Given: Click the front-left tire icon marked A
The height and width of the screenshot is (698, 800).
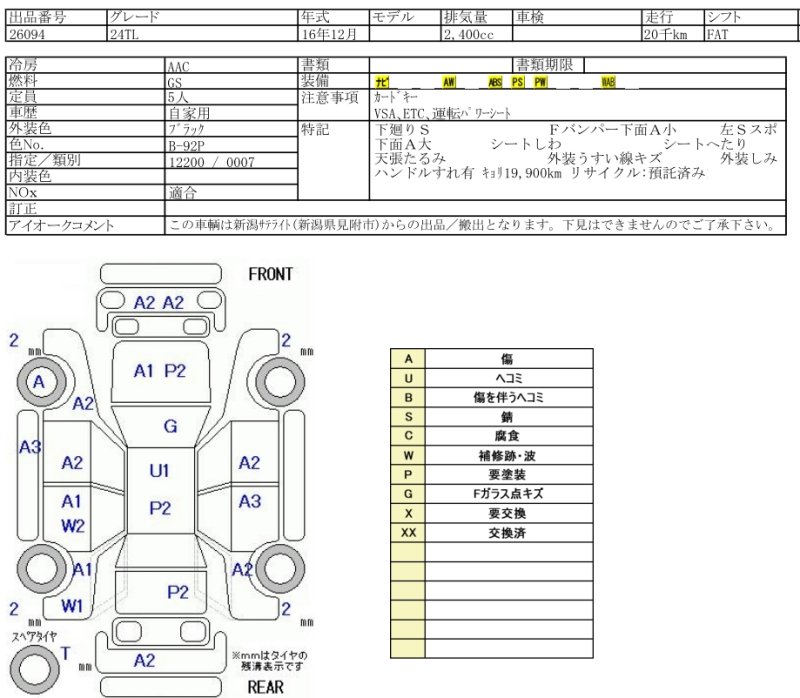Looking at the screenshot, I should point(40,383).
